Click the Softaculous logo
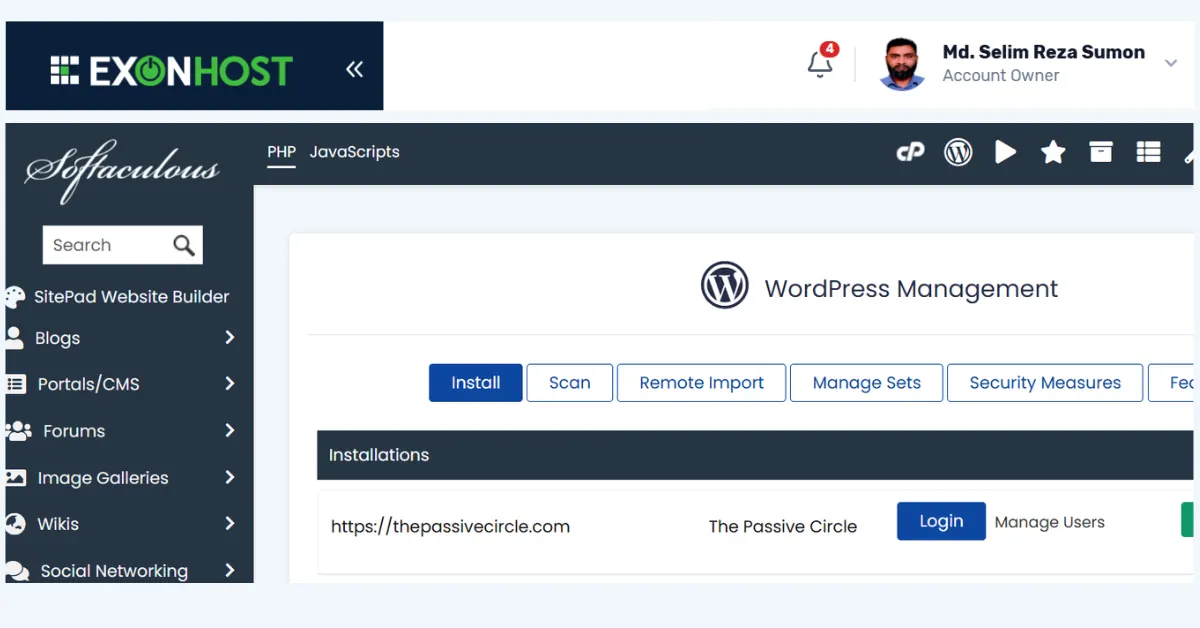This screenshot has height=628, width=1200. coord(122,169)
